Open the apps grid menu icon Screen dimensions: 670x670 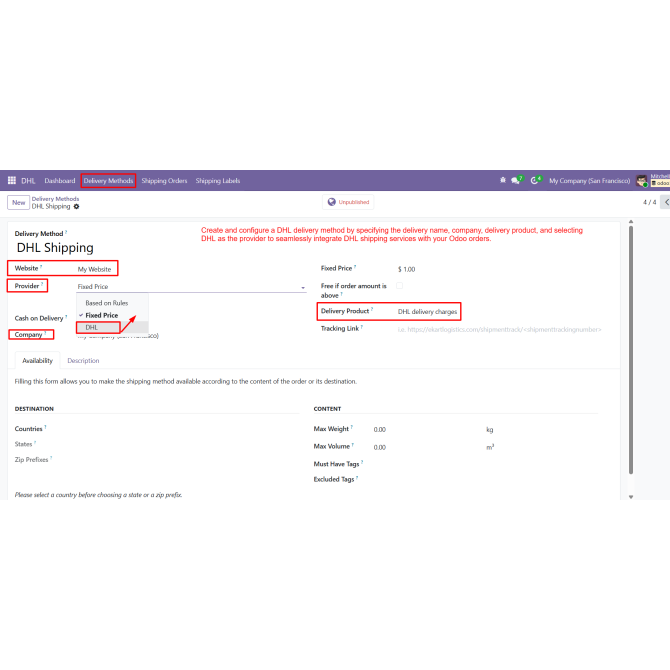click(x=12, y=180)
